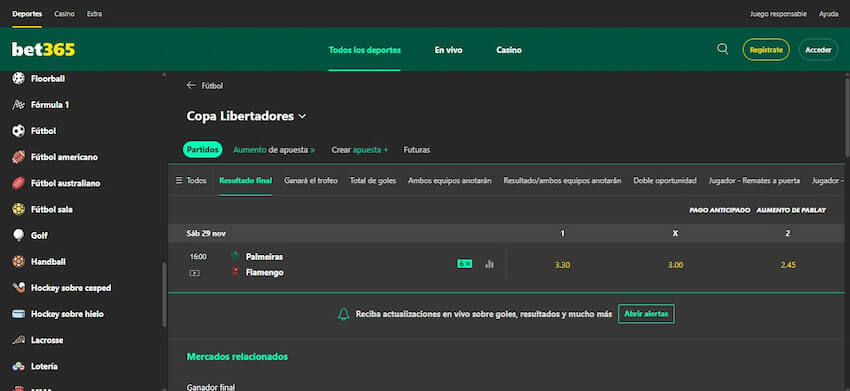Viewport: 850px width, 391px height.
Task: Open the Todos filter menu icon
Action: 179,181
